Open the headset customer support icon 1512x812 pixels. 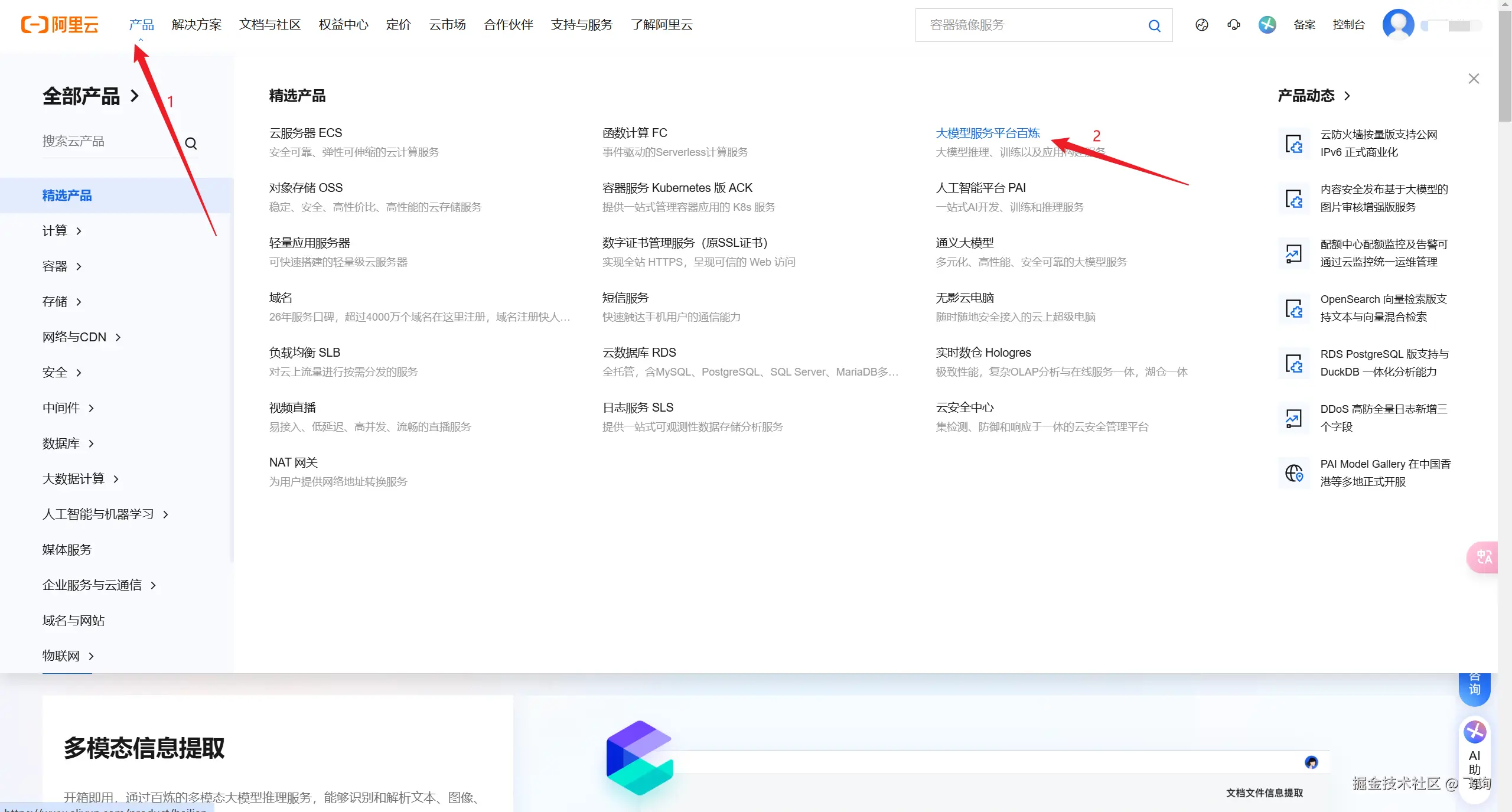[1233, 25]
